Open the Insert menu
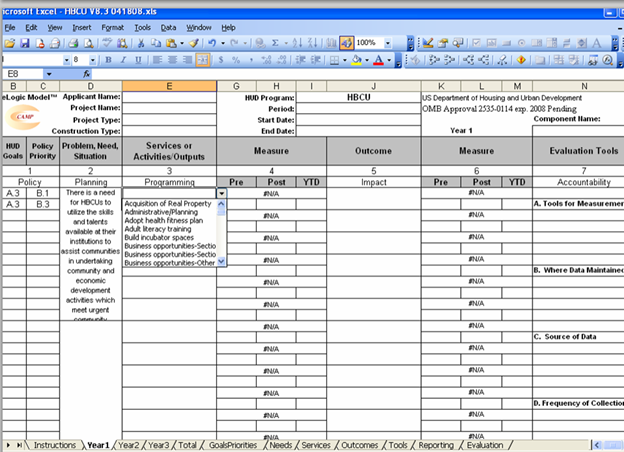This screenshot has height=452, width=624. click(x=82, y=27)
